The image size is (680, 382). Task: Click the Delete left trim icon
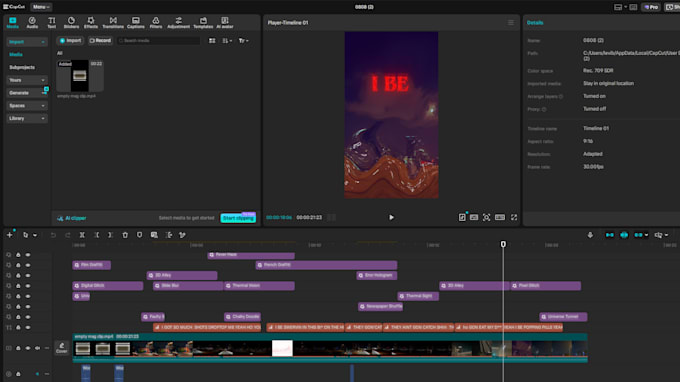coord(96,235)
